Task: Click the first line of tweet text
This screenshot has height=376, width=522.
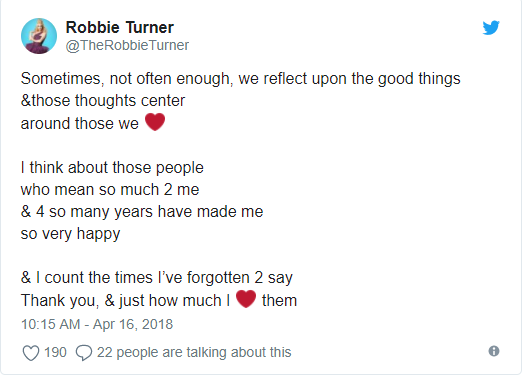Action: pyautogui.click(x=241, y=79)
